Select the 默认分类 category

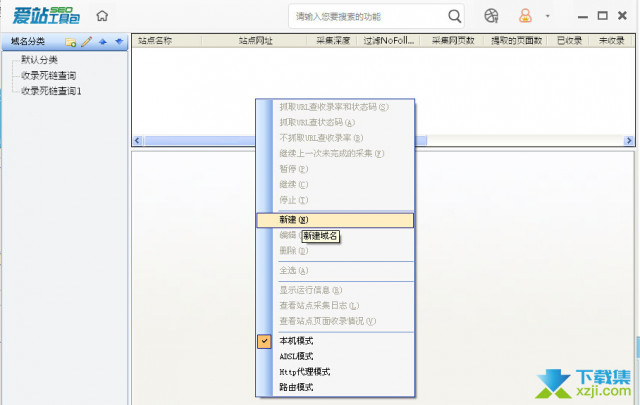tap(39, 60)
